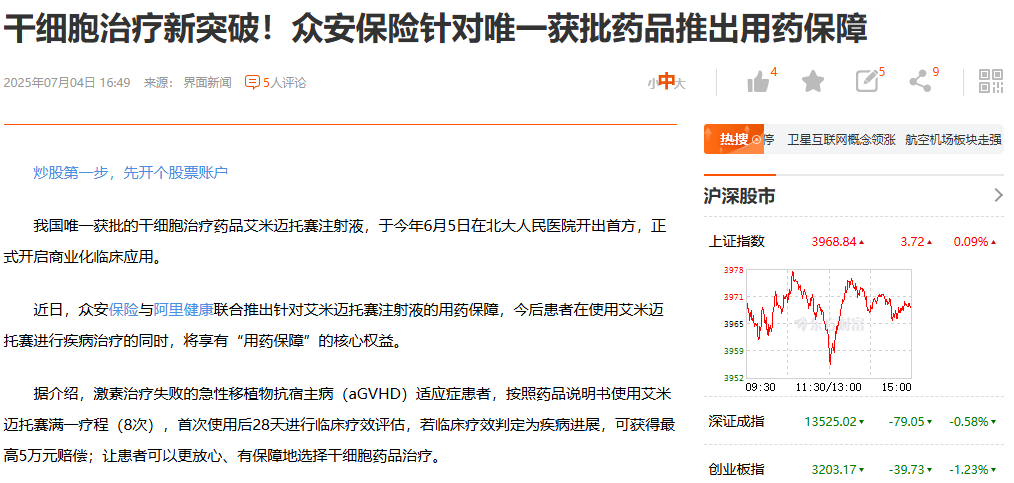
Task: Click the share icon
Action: click(920, 82)
